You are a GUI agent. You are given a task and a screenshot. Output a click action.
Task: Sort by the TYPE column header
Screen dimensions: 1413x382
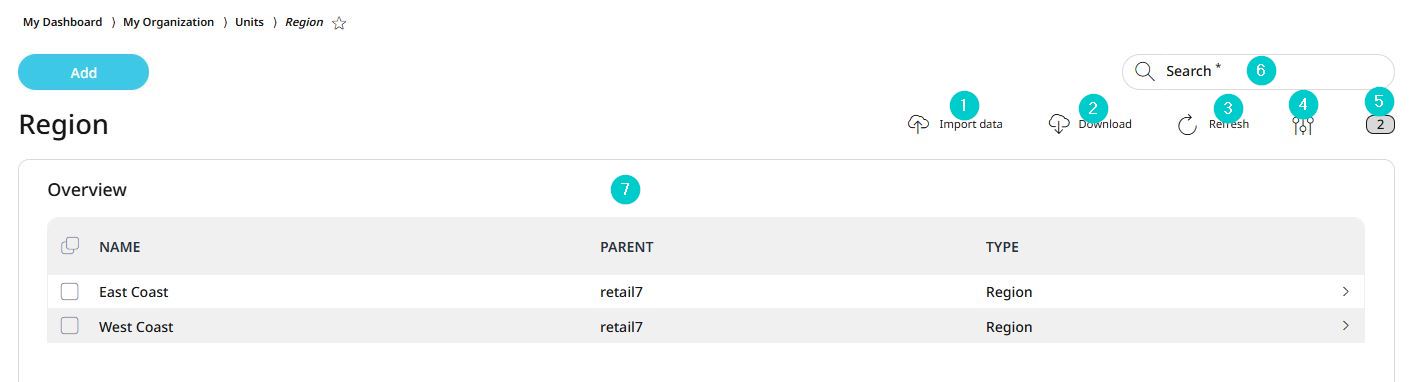tap(1002, 247)
